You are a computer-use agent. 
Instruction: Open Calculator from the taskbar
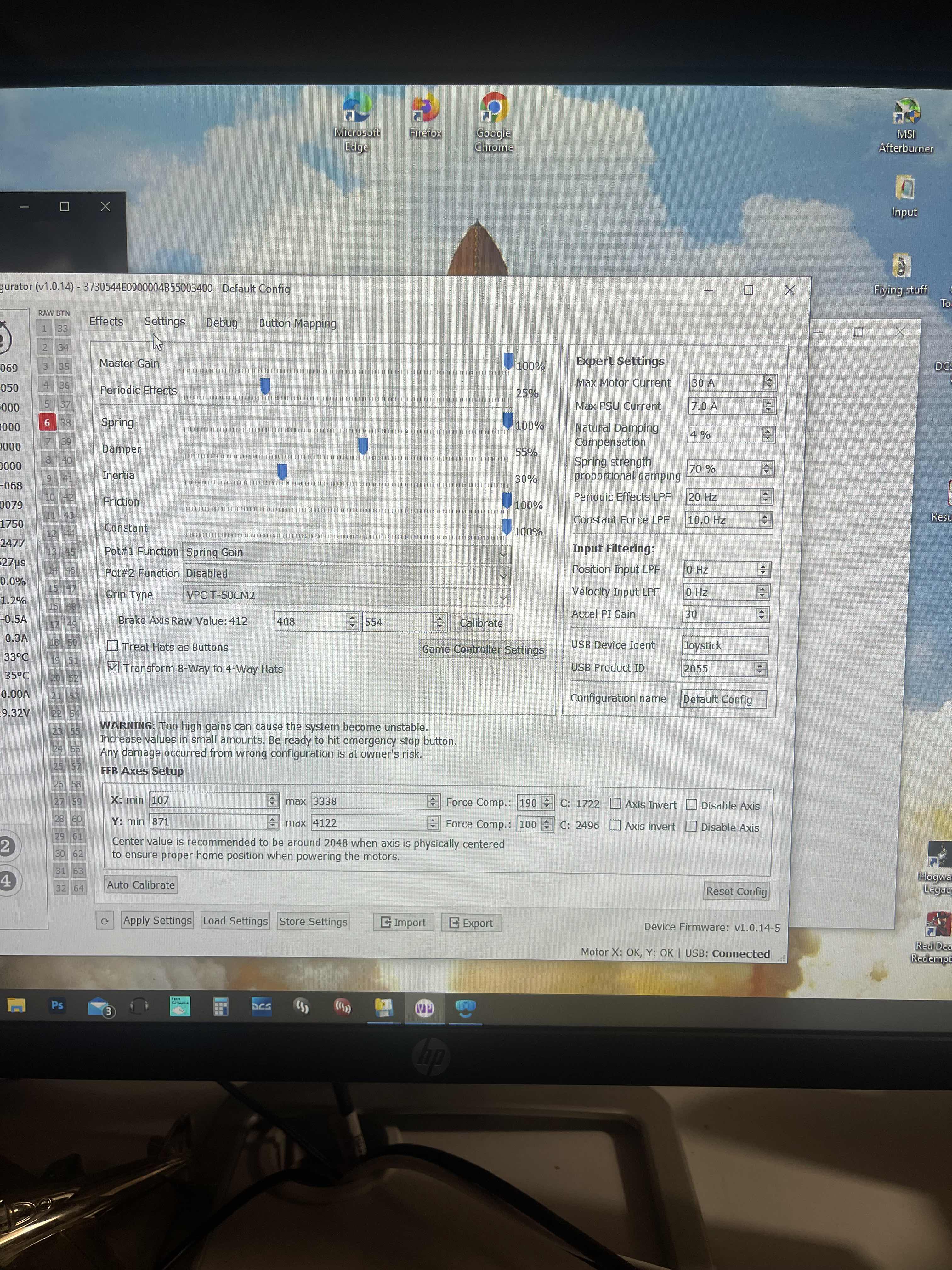(x=220, y=1006)
